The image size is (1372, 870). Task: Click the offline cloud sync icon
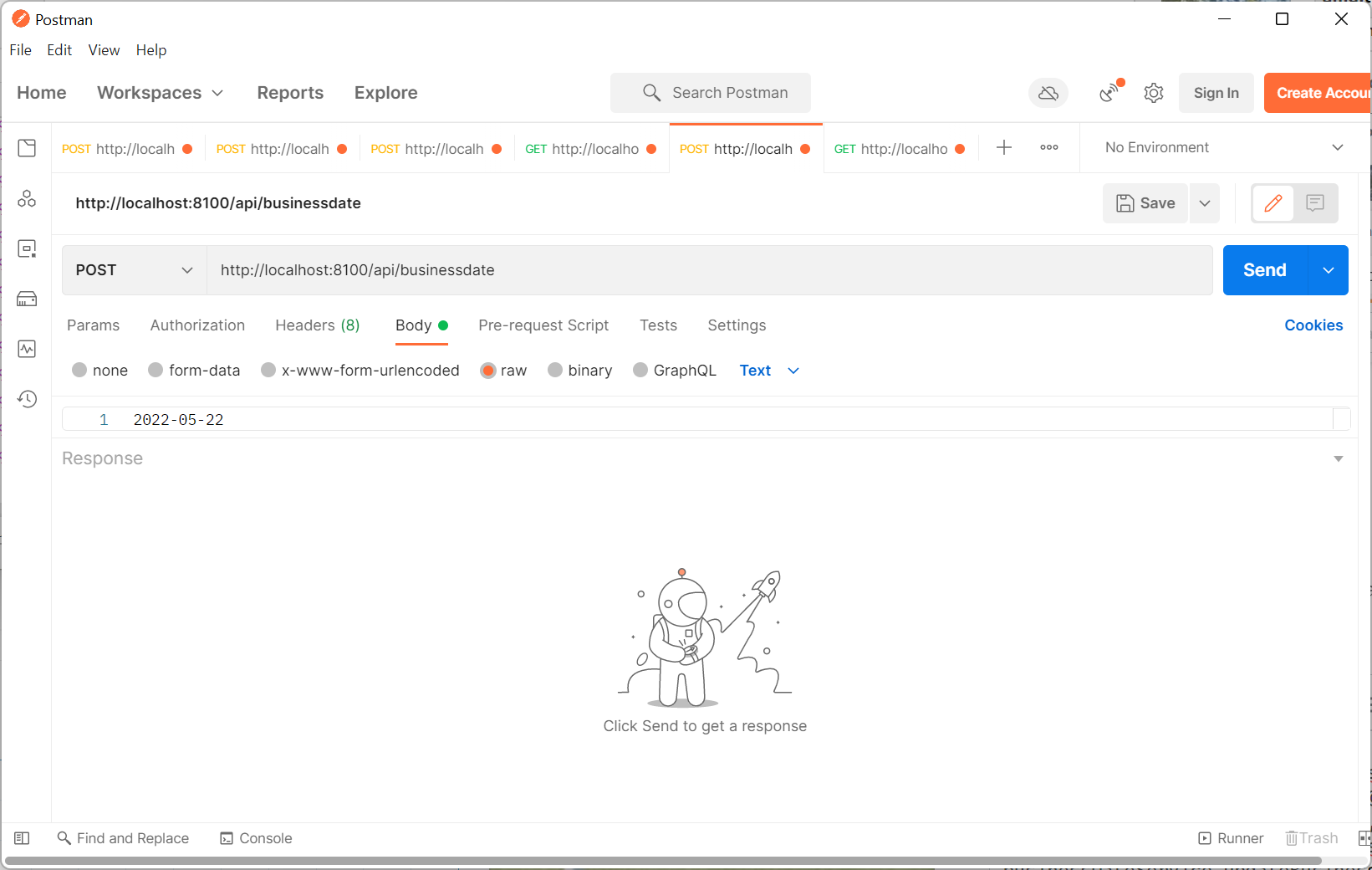click(x=1048, y=93)
